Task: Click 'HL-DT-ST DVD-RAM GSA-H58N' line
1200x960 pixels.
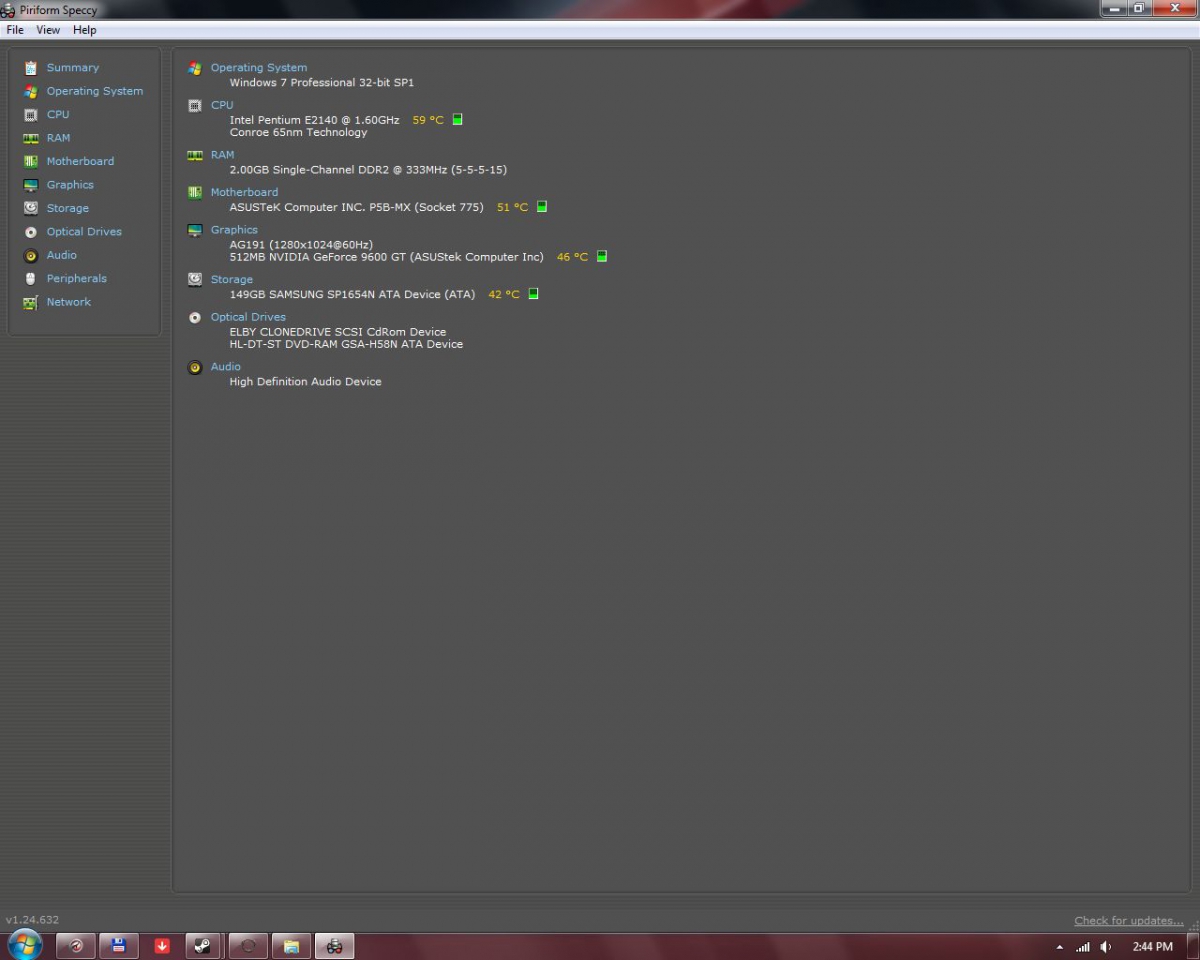Action: coord(346,344)
